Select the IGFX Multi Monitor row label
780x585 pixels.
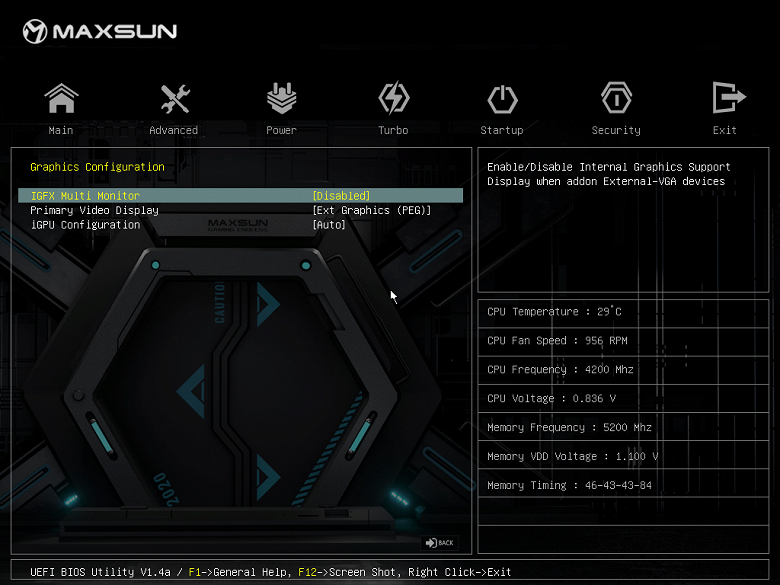point(85,196)
